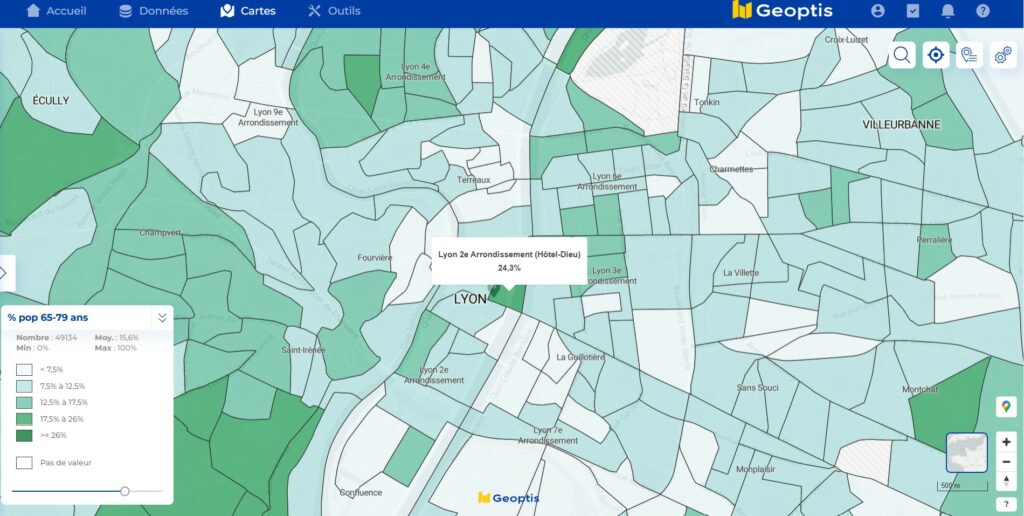Click the basemap overview thumbnail
This screenshot has height=516, width=1024.
click(x=967, y=452)
